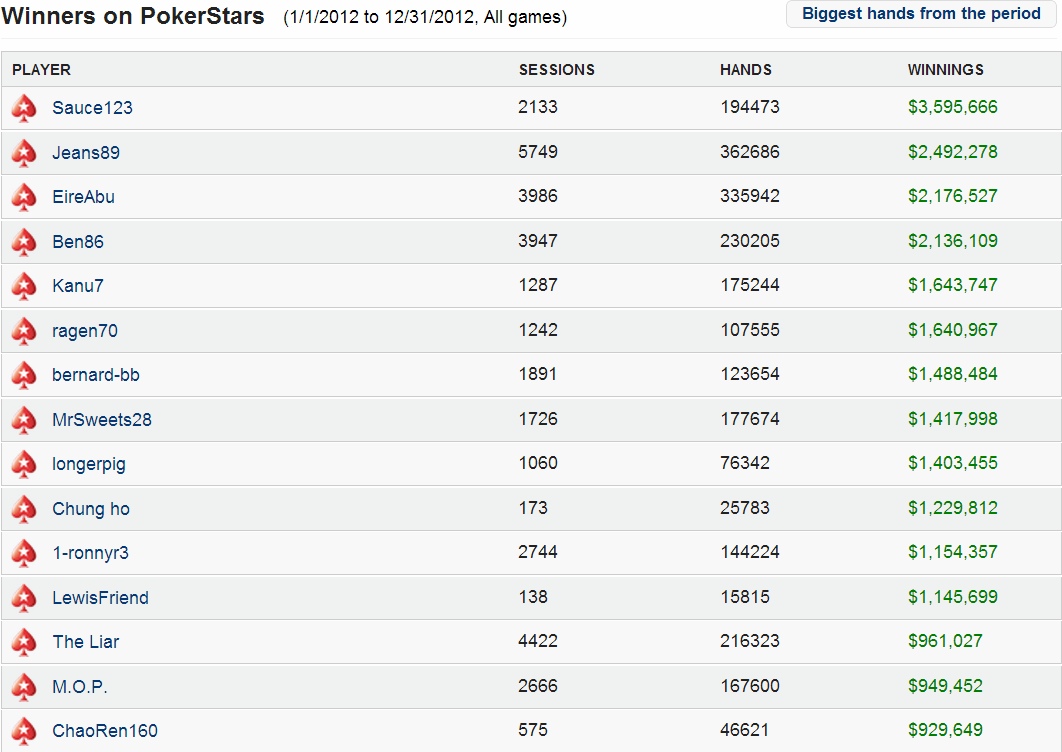Screen dimensions: 1062x752
Task: Click the hands count 76342
Action: pos(745,463)
